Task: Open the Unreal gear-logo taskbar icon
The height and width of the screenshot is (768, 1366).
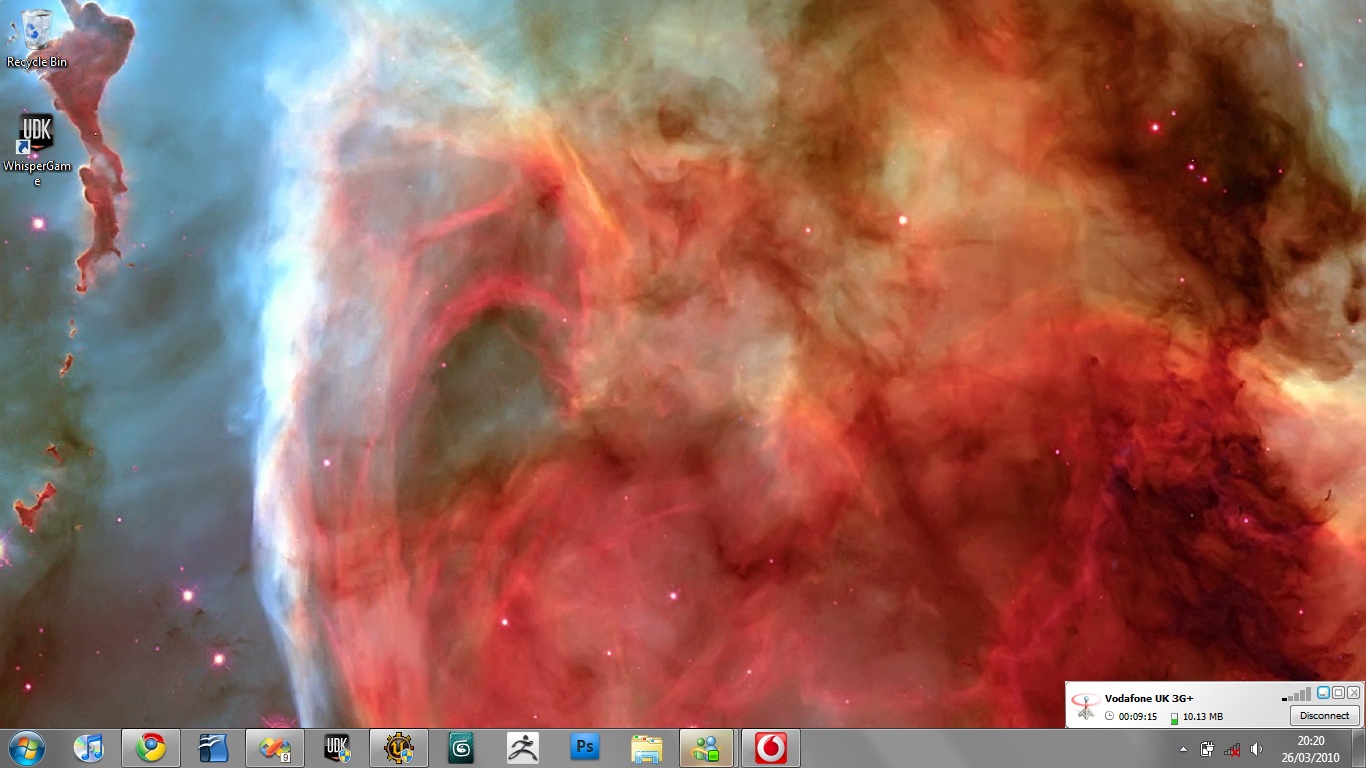Action: pos(399,748)
